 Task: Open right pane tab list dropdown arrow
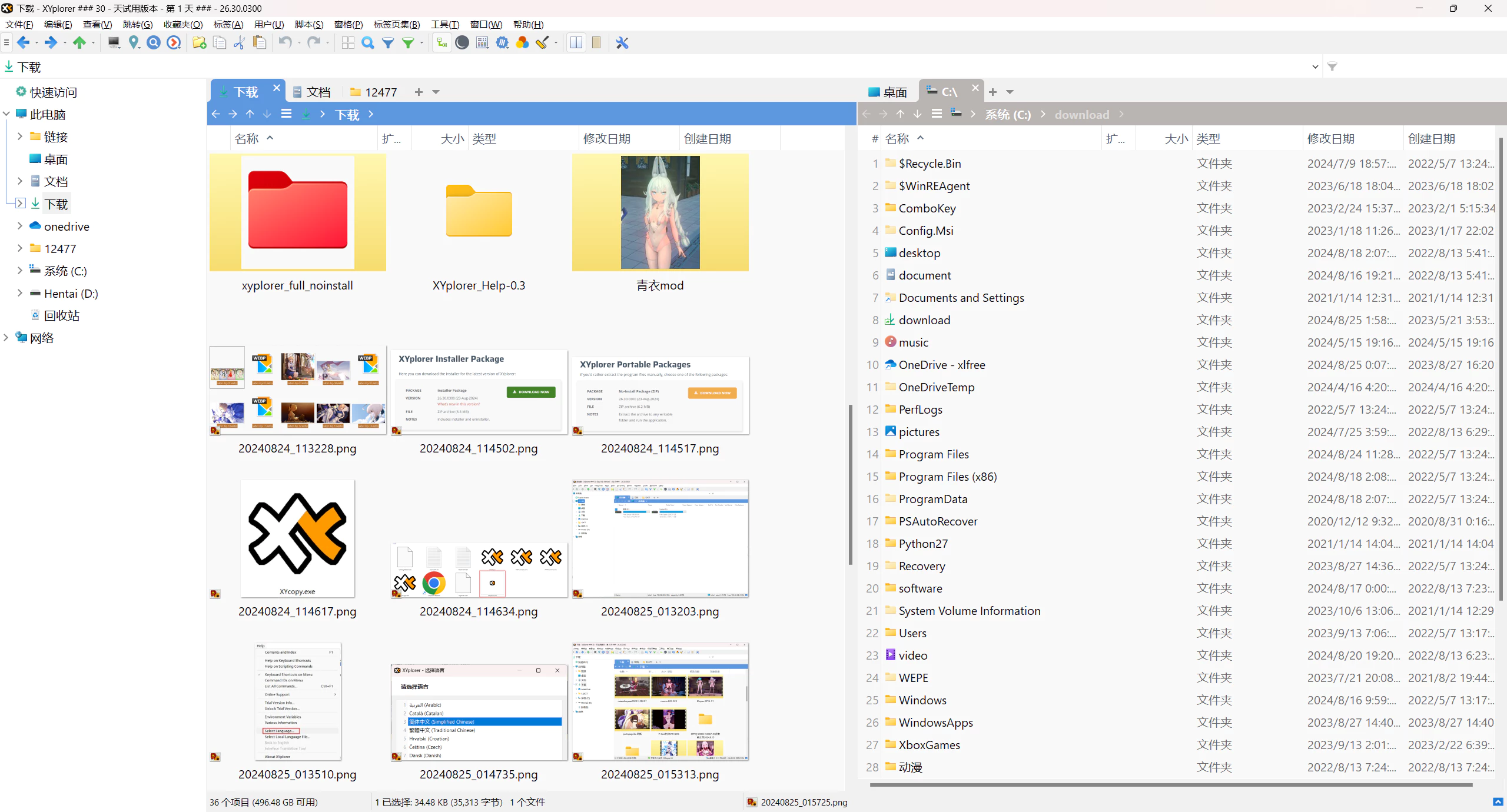pos(1010,92)
